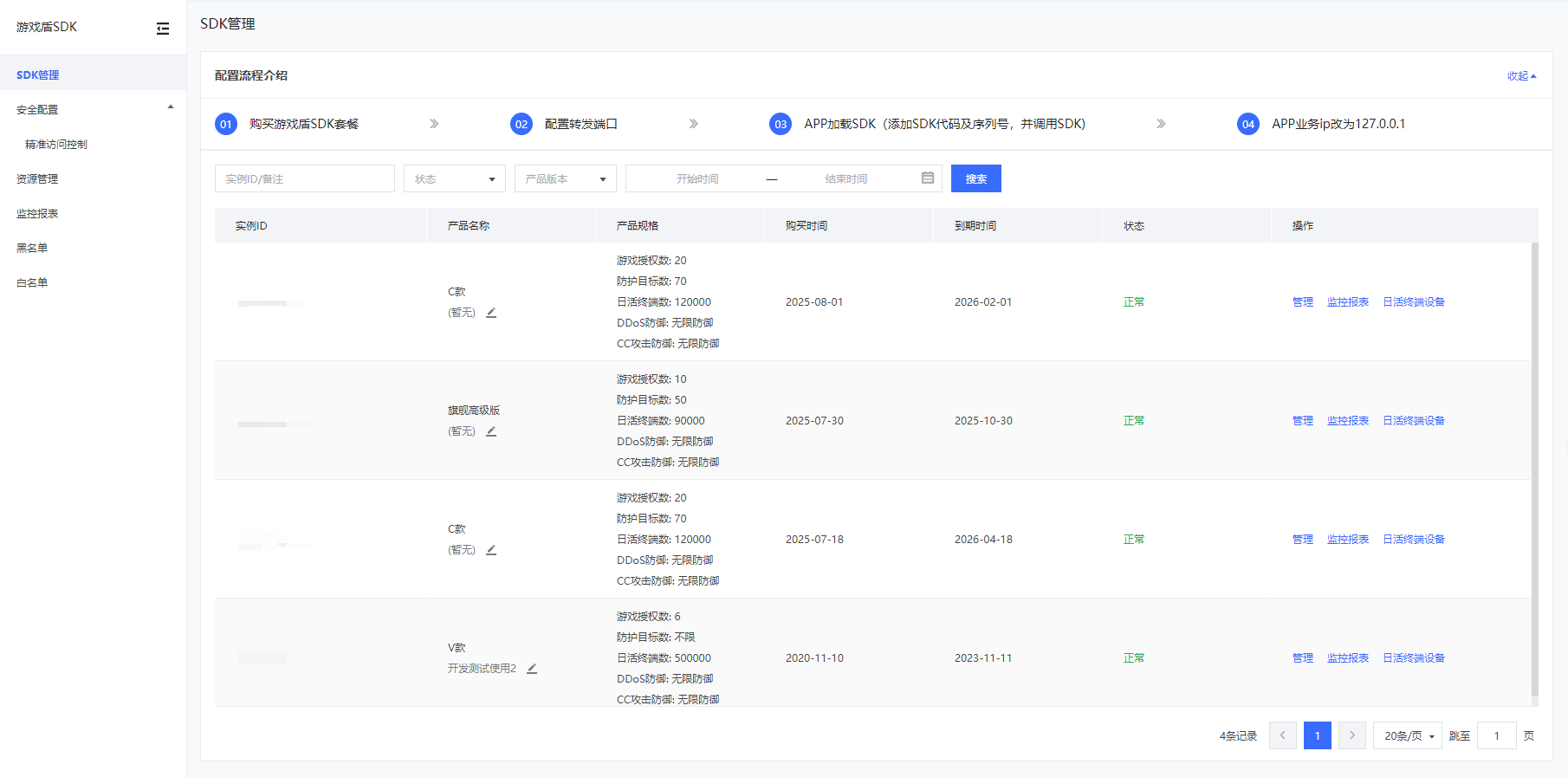Open the 状态 filter dropdown
Screen dimensions: 1568x777
[x=454, y=178]
